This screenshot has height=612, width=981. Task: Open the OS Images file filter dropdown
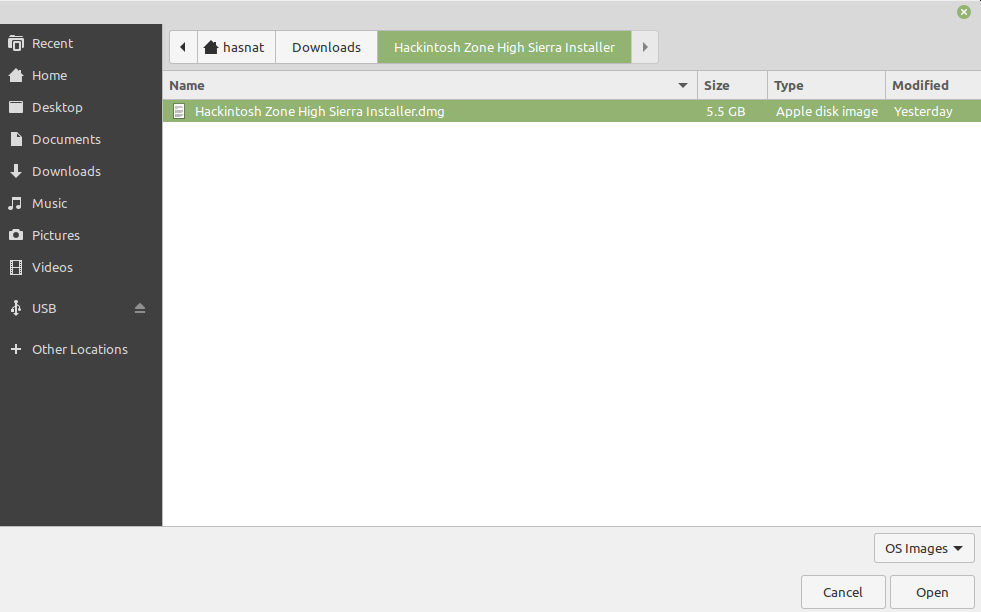click(x=924, y=548)
